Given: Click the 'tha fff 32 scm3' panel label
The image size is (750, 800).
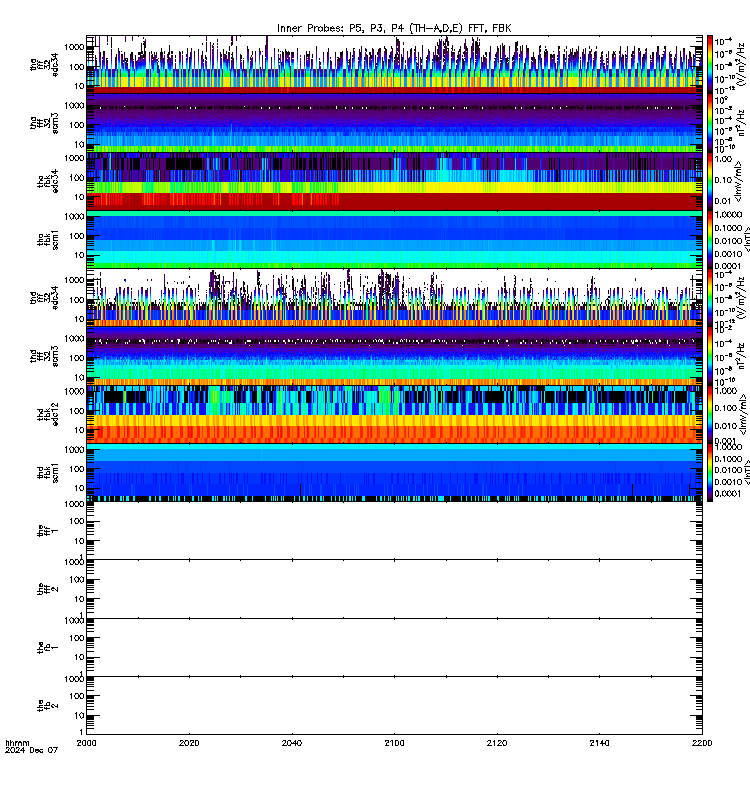Looking at the screenshot, I should pos(44,123).
